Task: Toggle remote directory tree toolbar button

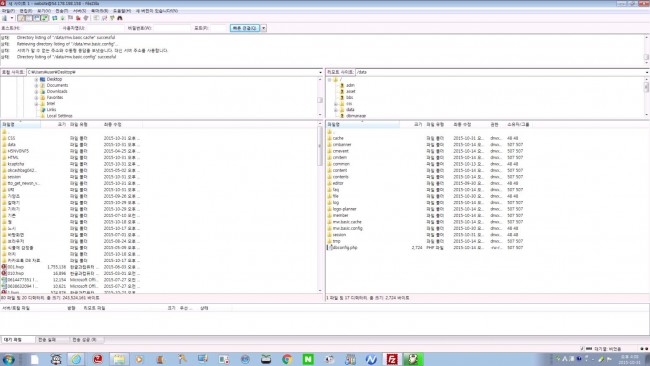Action: click(37, 18)
